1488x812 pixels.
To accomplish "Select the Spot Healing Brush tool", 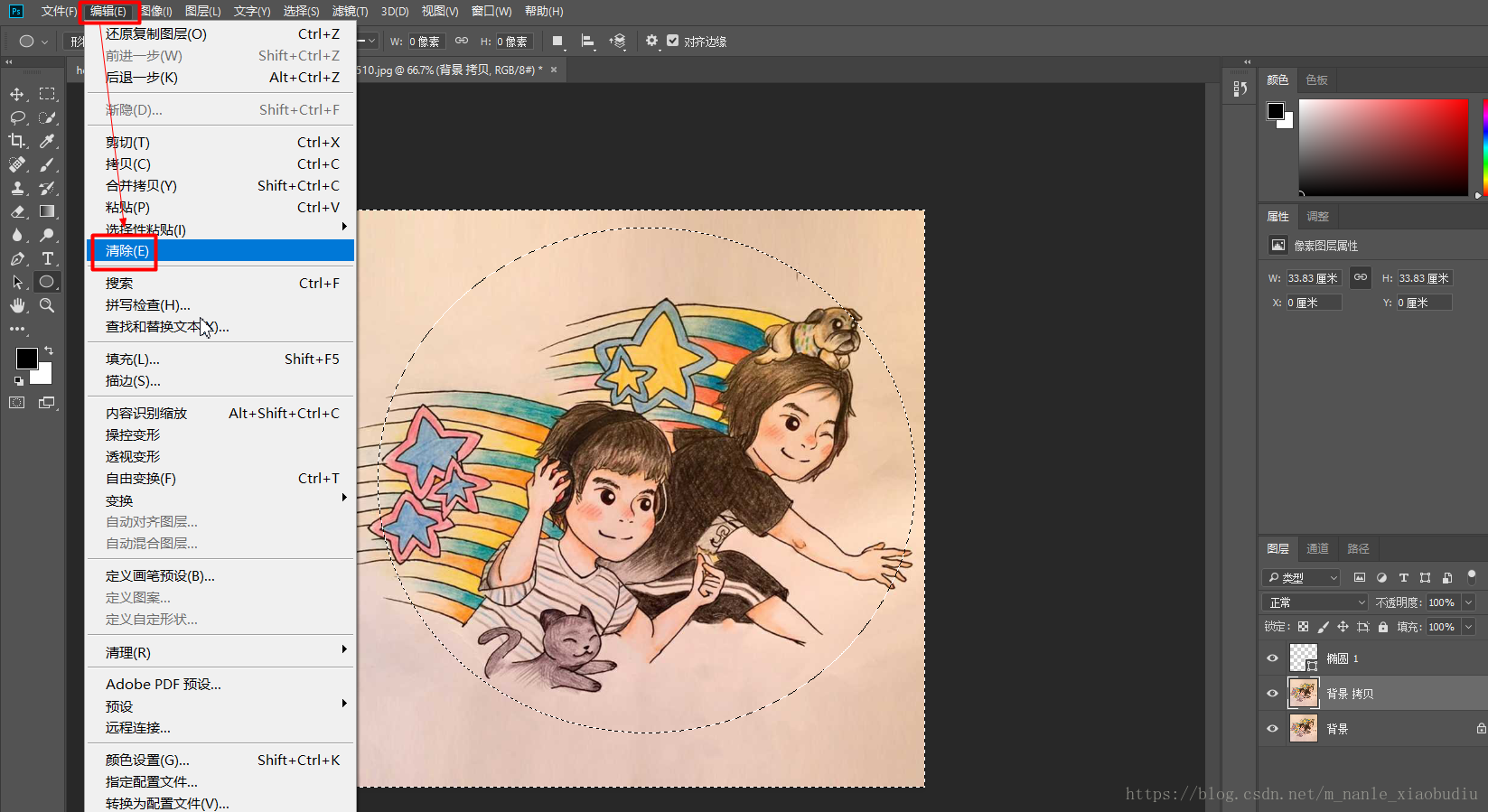I will (17, 164).
